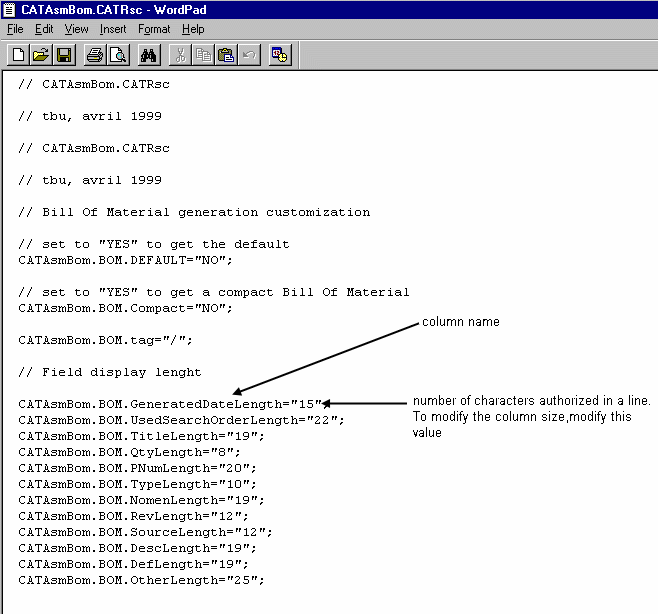The image size is (658, 614).
Task: Open the File menu
Action: tap(15, 29)
